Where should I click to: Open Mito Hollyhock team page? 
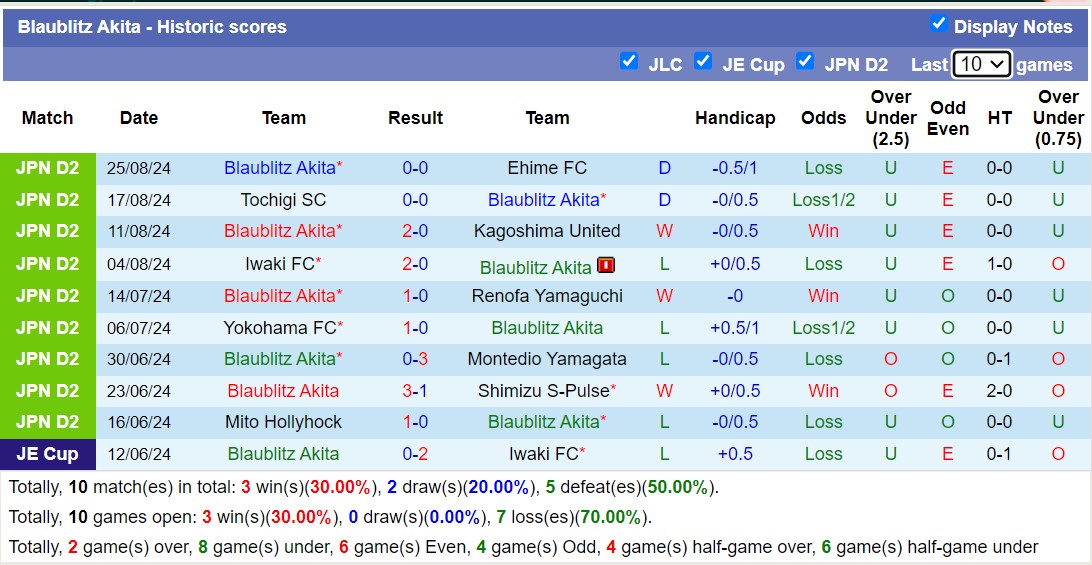tap(283, 422)
